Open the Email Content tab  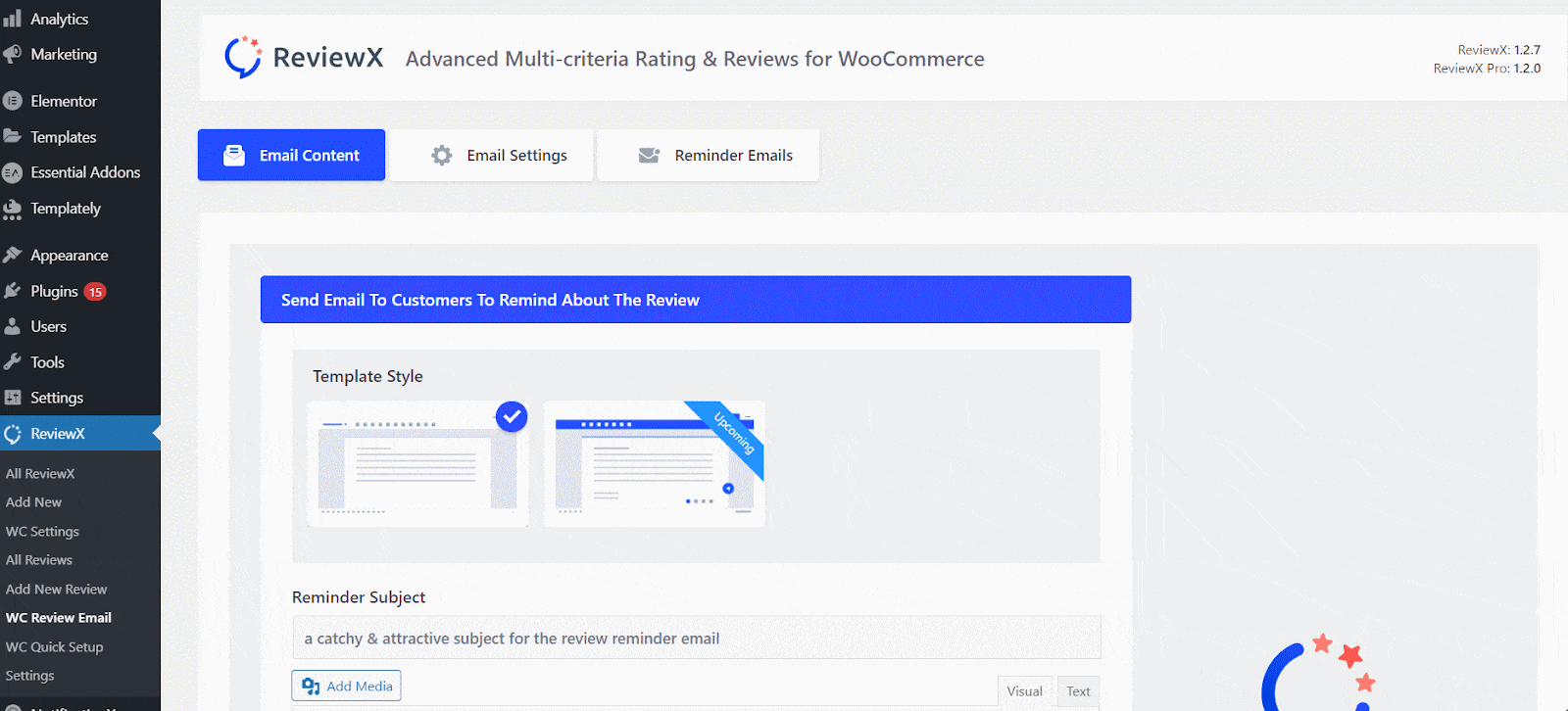[291, 155]
